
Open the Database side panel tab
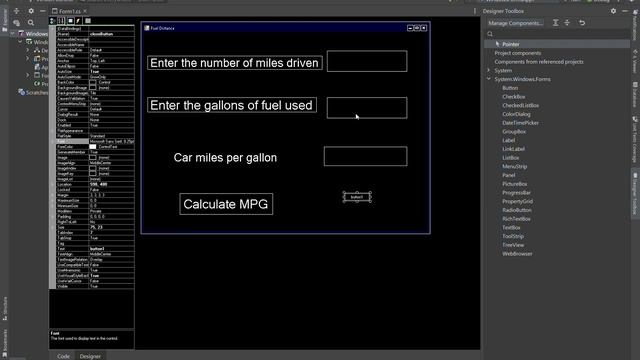pos(635,94)
